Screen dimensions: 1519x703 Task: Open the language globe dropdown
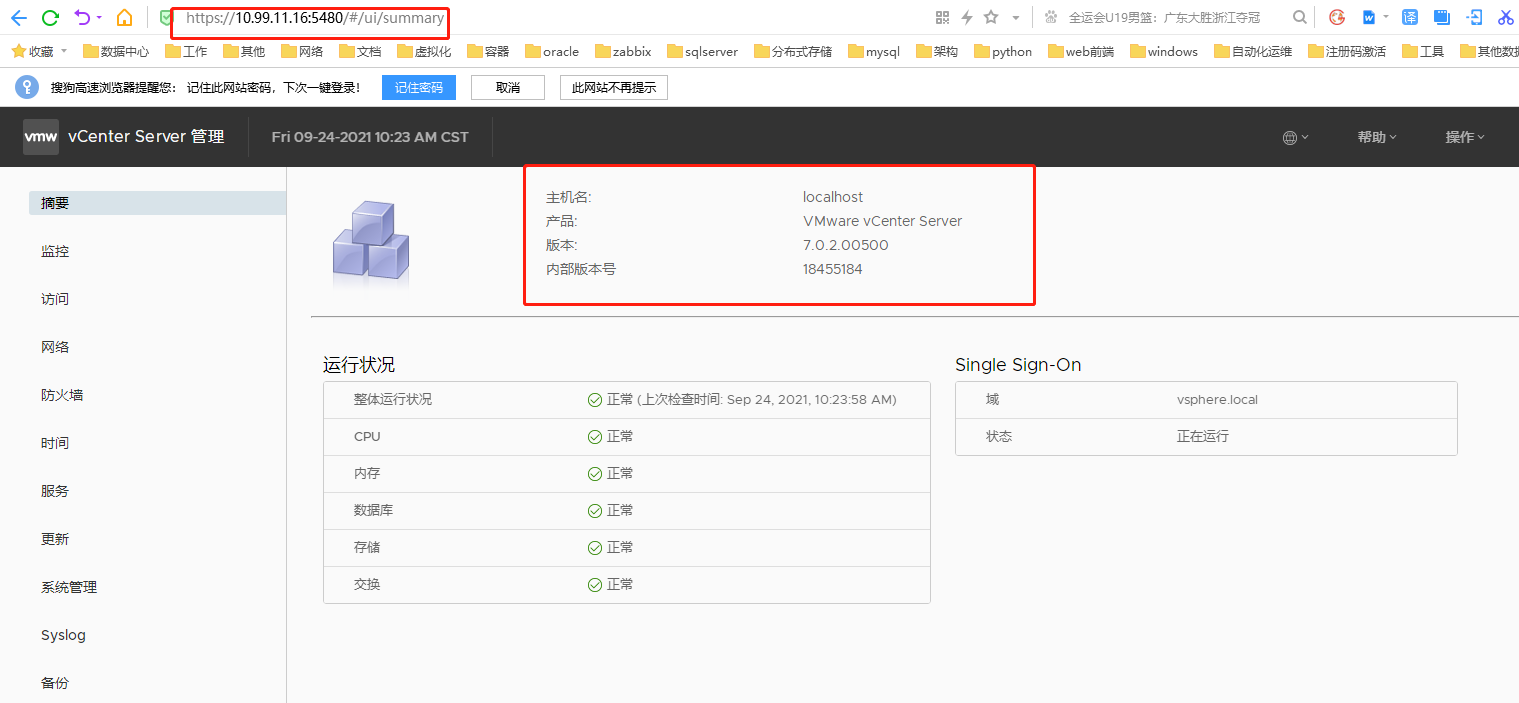[x=1295, y=138]
